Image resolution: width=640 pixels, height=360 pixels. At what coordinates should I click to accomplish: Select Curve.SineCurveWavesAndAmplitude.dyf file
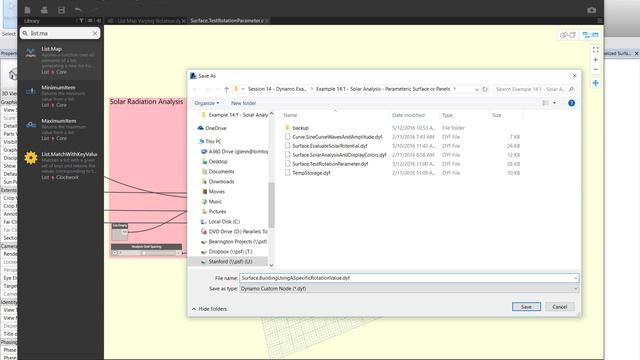[337, 137]
